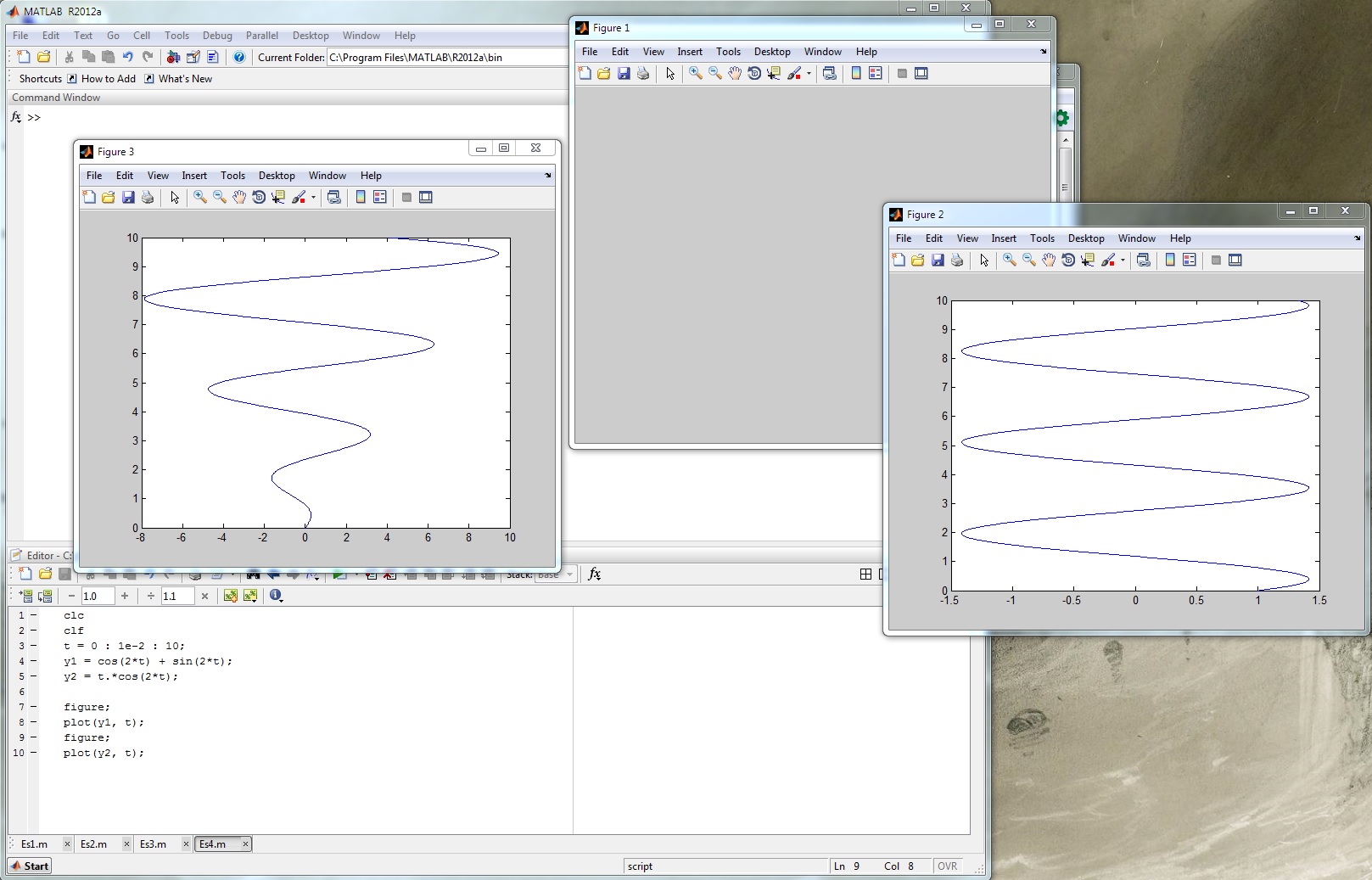Open the What's New shortcut

(x=185, y=79)
